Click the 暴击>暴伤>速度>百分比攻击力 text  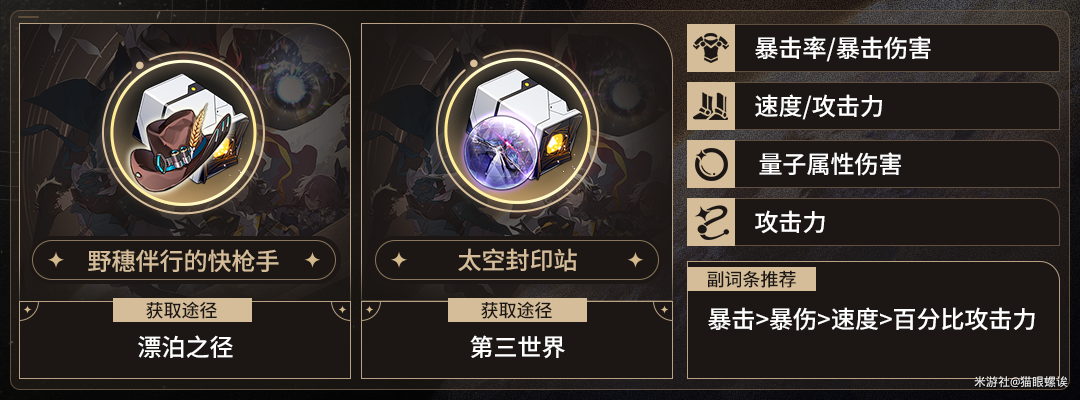click(872, 319)
